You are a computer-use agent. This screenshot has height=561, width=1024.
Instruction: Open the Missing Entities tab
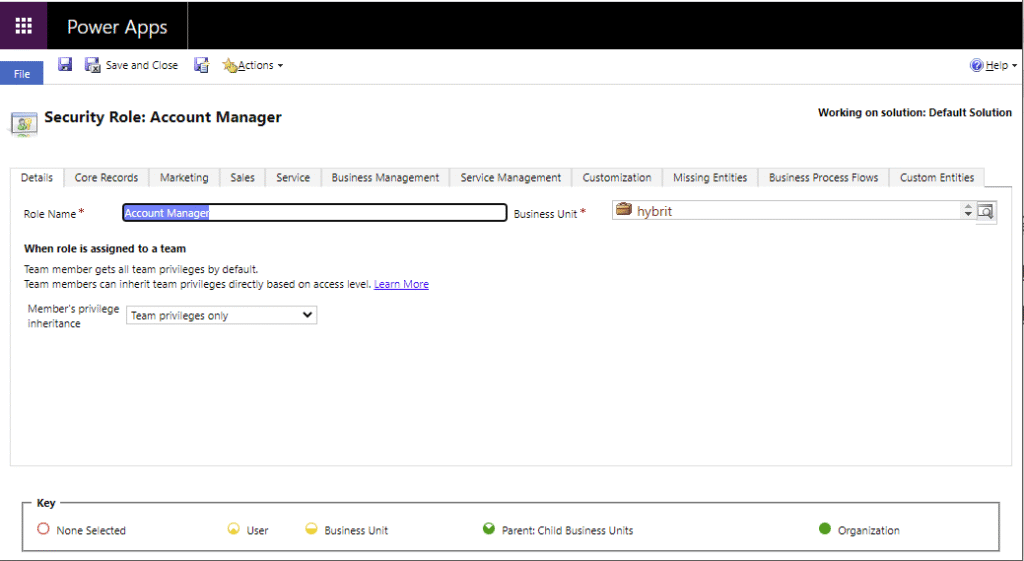coord(710,178)
